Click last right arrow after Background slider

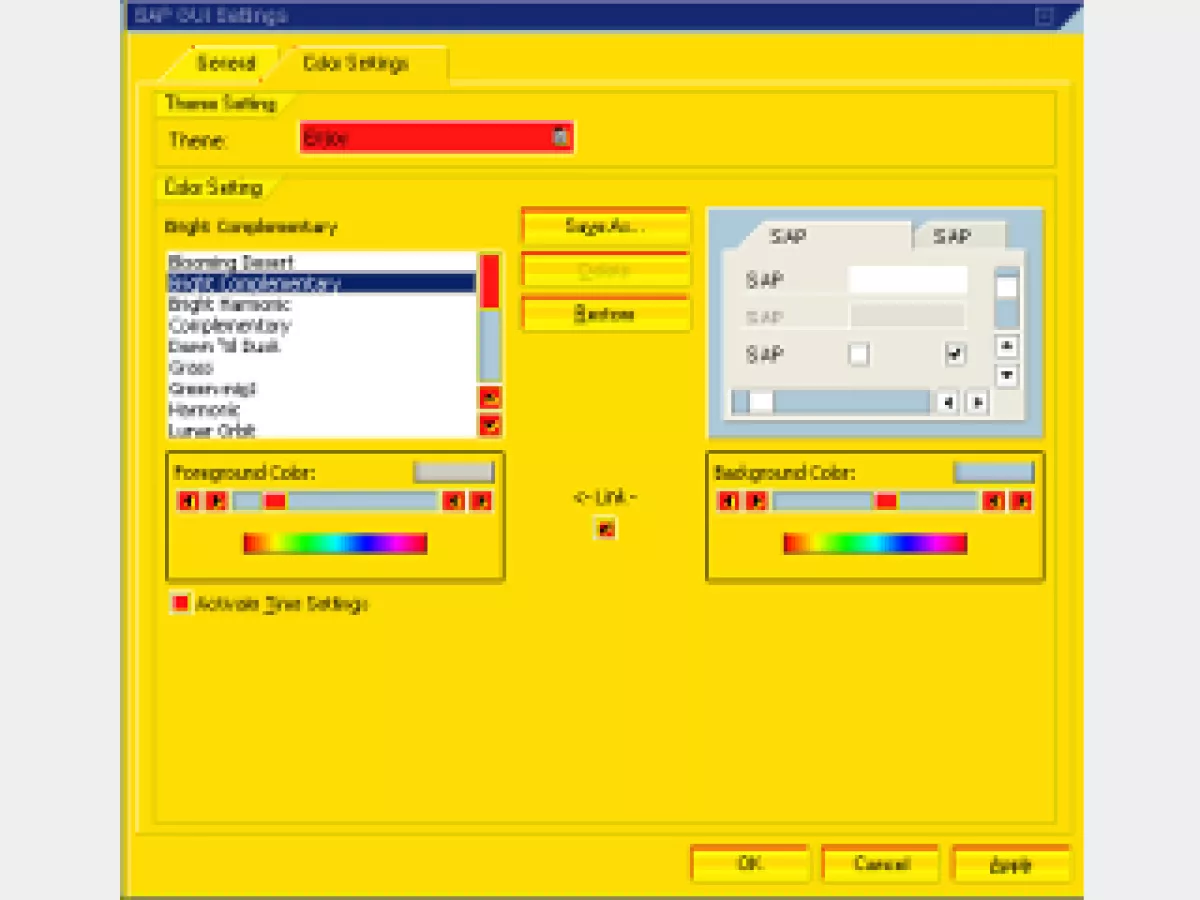point(1021,501)
